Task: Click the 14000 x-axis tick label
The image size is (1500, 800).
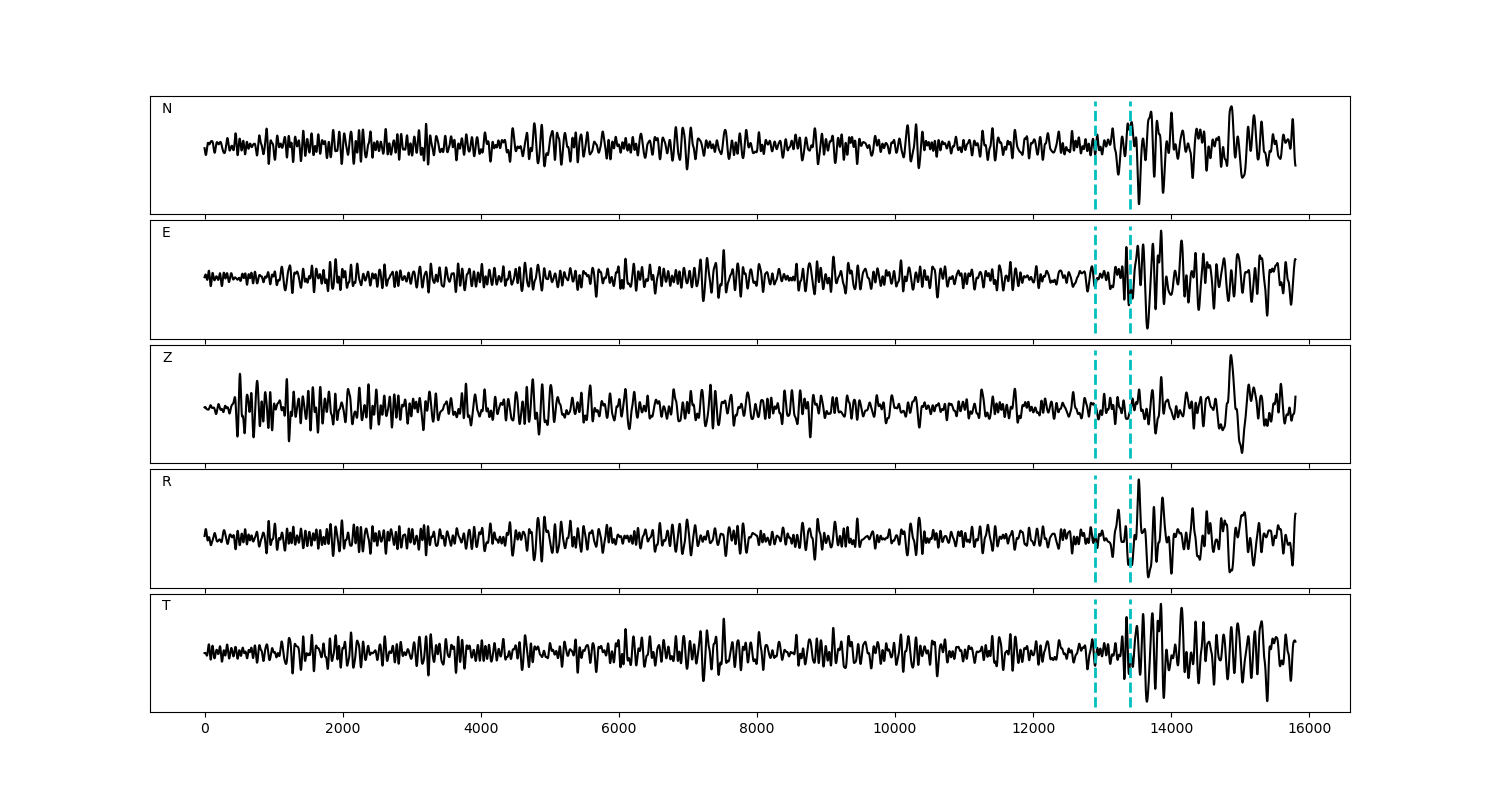Action: pos(1171,729)
